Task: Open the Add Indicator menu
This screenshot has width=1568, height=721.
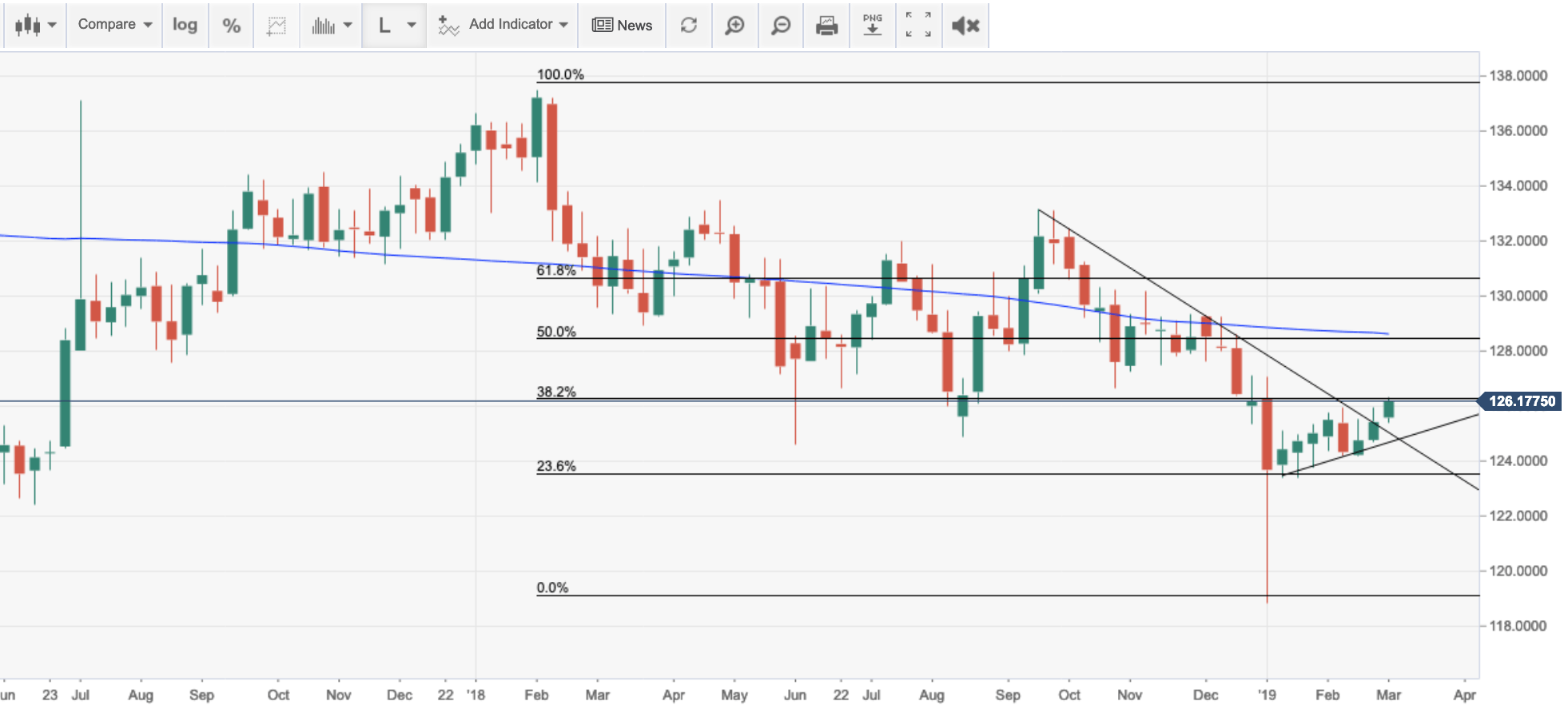Action: tap(503, 25)
